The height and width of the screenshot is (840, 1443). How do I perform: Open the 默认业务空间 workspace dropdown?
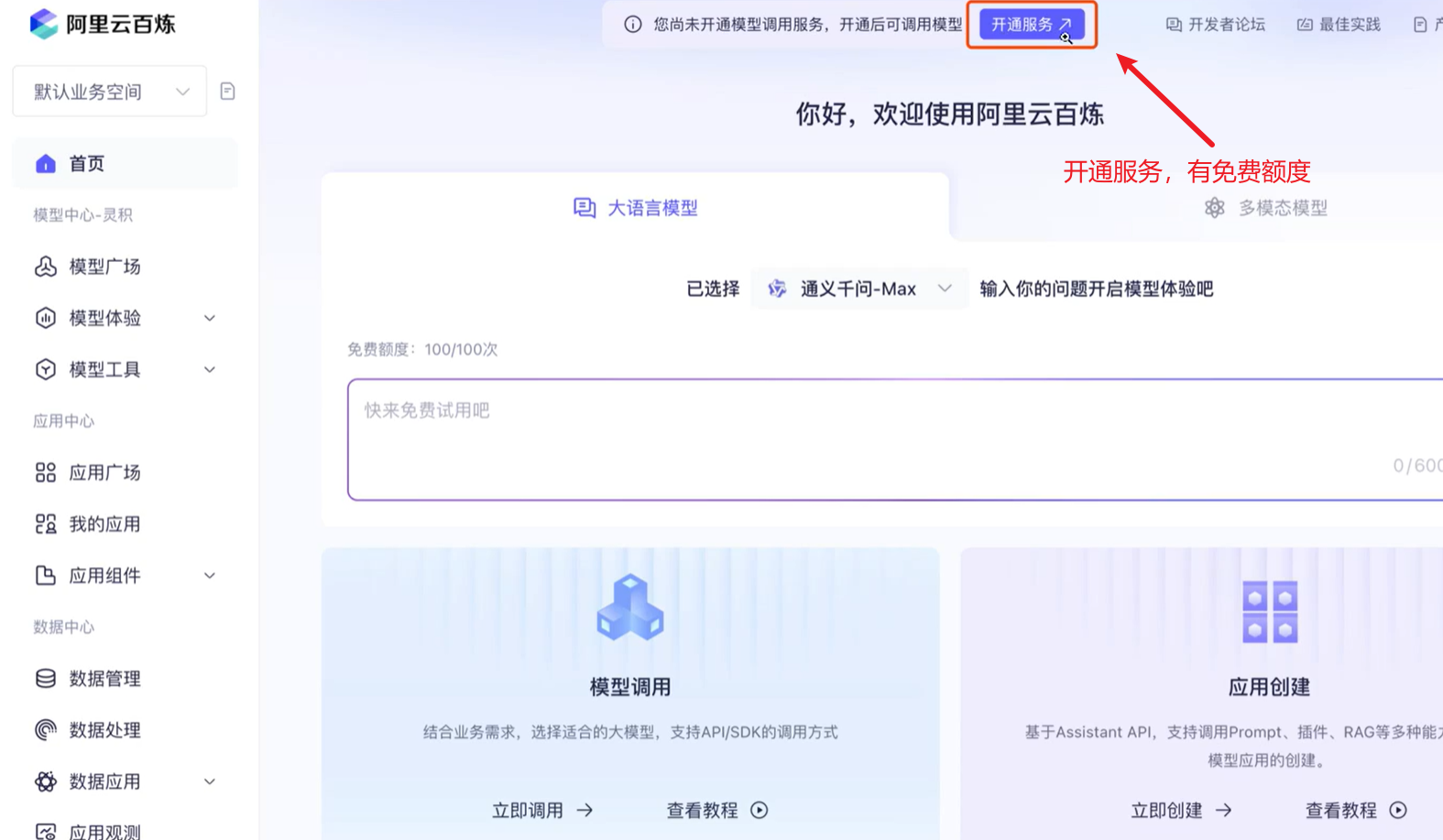click(x=110, y=91)
